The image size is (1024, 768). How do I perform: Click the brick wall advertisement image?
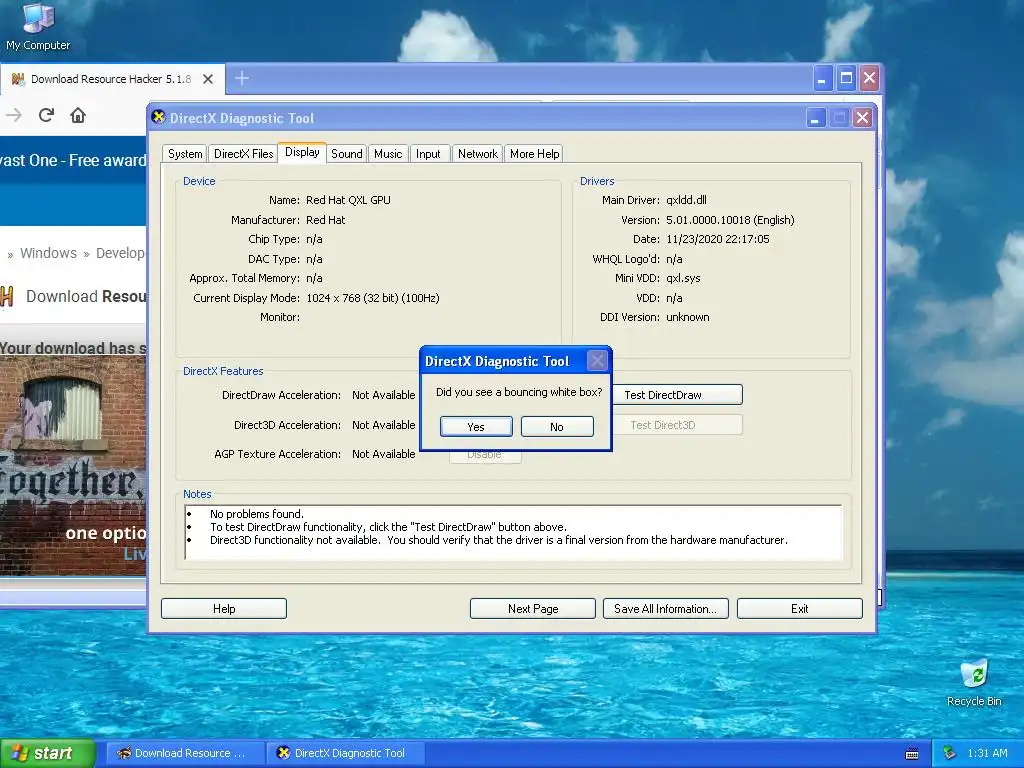[x=72, y=466]
